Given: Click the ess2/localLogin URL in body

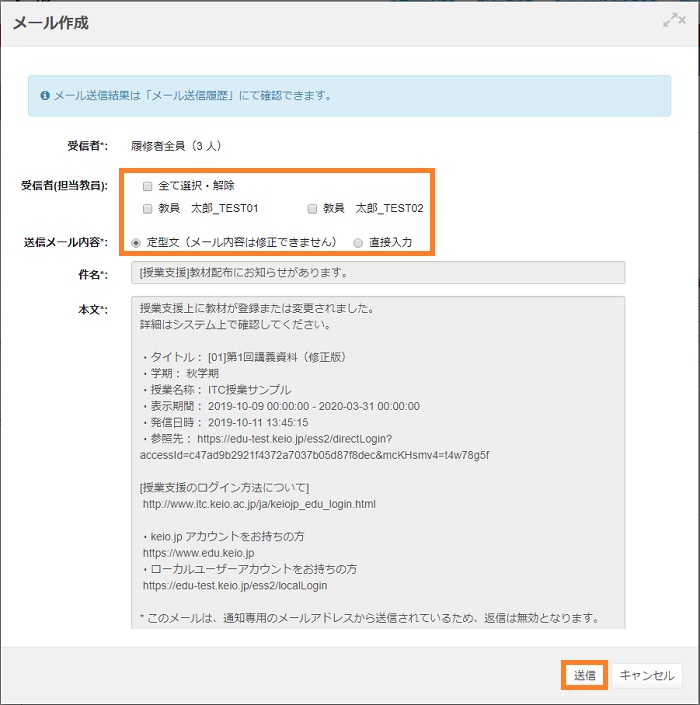Looking at the screenshot, I should pos(235,585).
